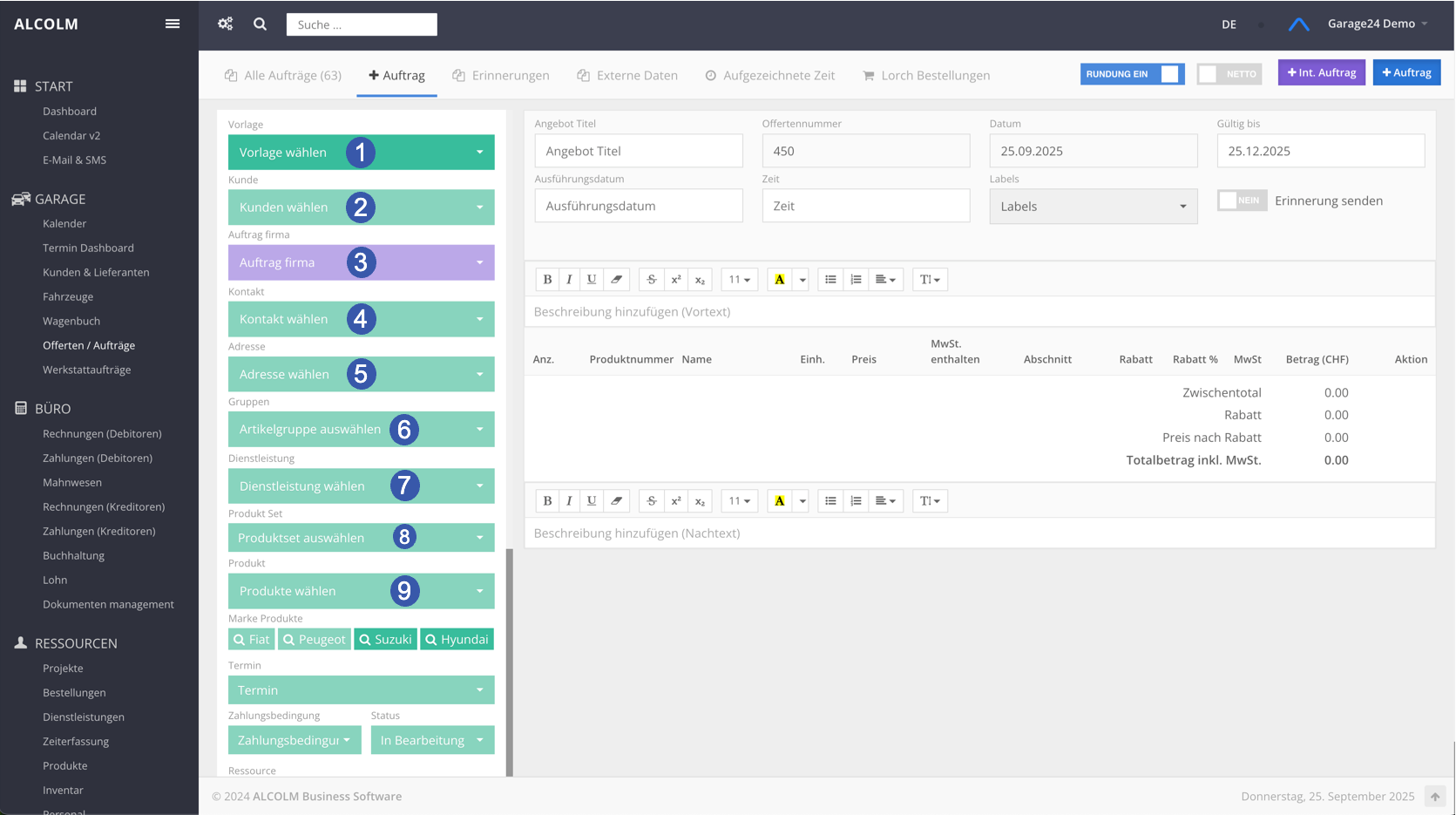This screenshot has width=1456, height=815.
Task: Click the purple Int. Auftrag button
Action: coord(1321,72)
